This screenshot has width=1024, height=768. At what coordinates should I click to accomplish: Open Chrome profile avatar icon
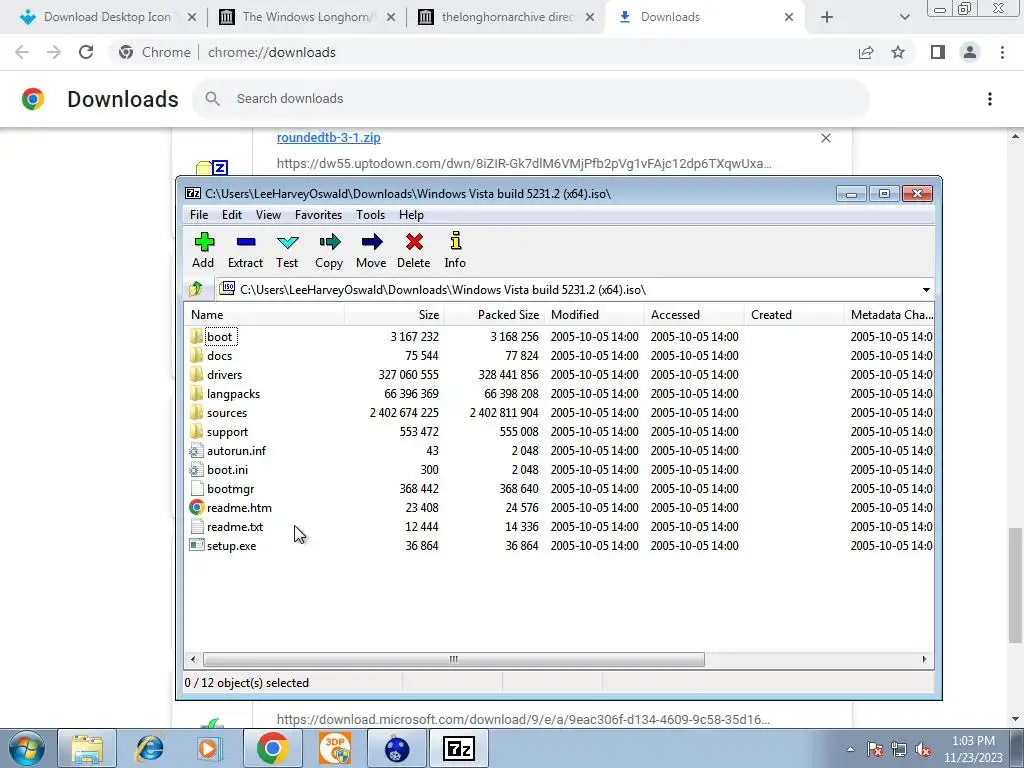click(x=970, y=52)
